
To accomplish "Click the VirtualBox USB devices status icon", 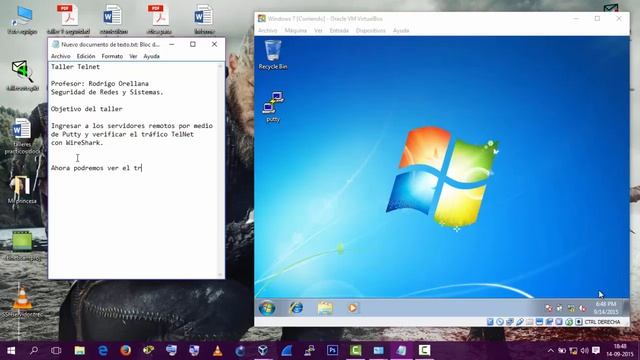I will click(520, 322).
